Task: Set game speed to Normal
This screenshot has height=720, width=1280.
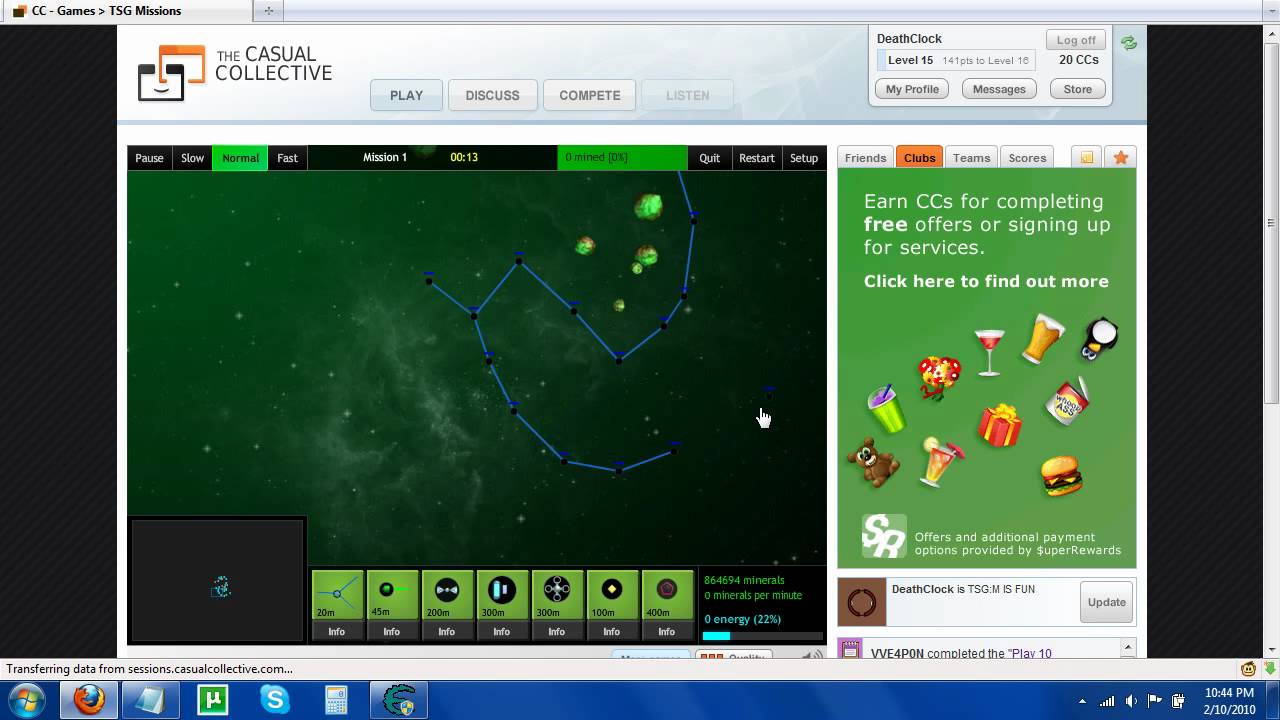Action: tap(240, 158)
